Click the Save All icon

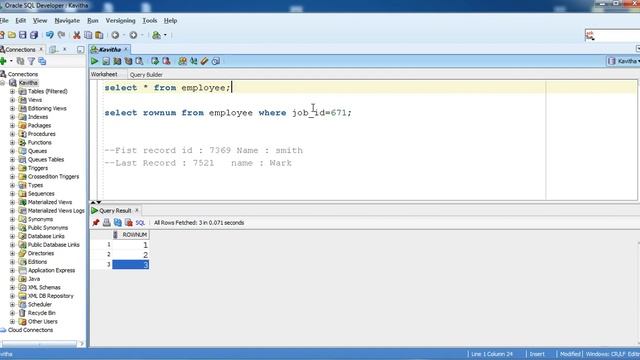click(34, 35)
